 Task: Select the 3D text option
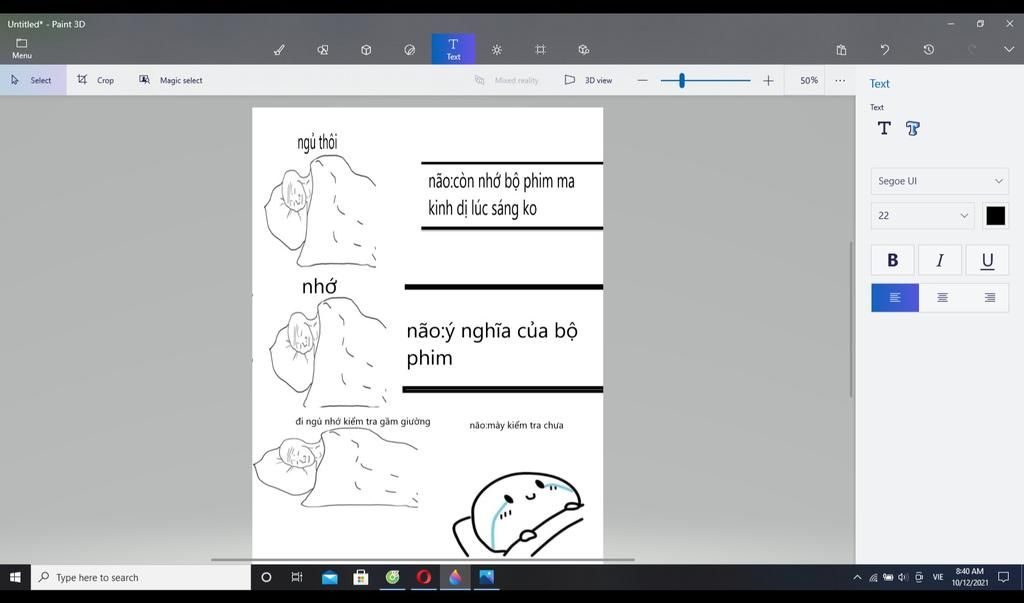(x=913, y=128)
